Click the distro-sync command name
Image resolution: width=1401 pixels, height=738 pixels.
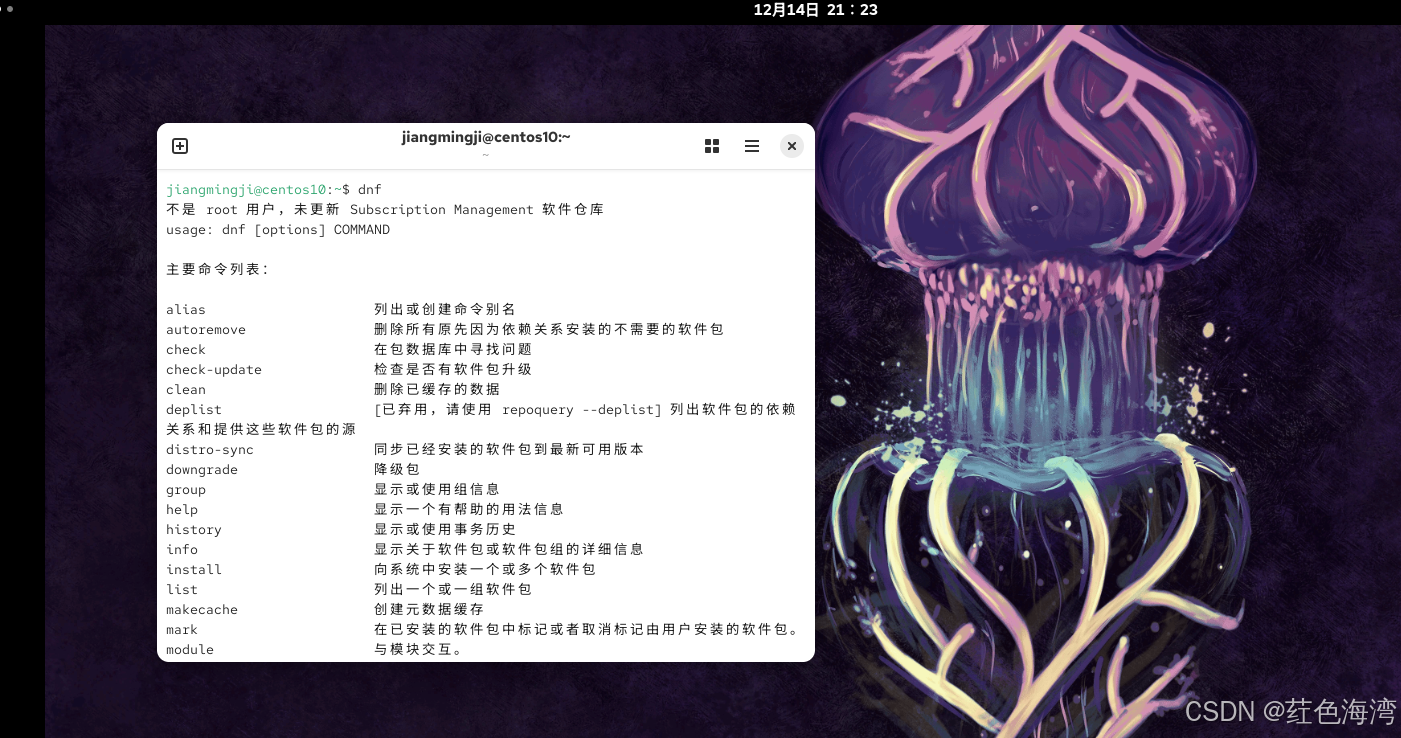click(x=210, y=449)
